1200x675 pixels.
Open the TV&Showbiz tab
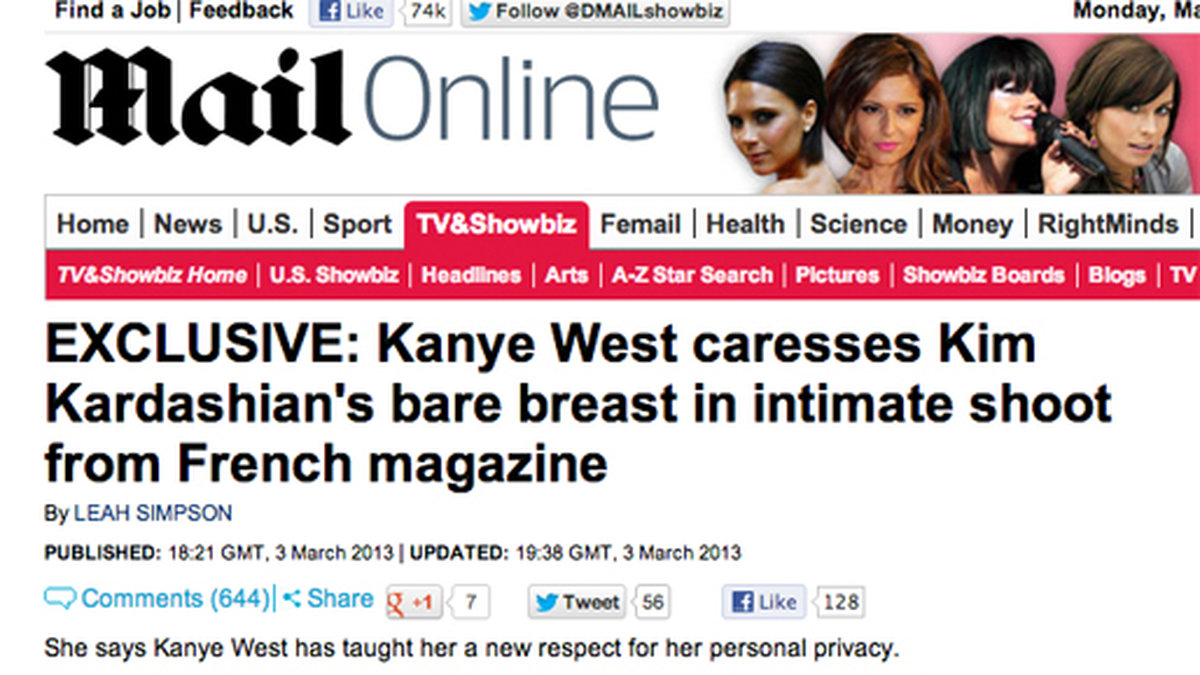(x=496, y=224)
